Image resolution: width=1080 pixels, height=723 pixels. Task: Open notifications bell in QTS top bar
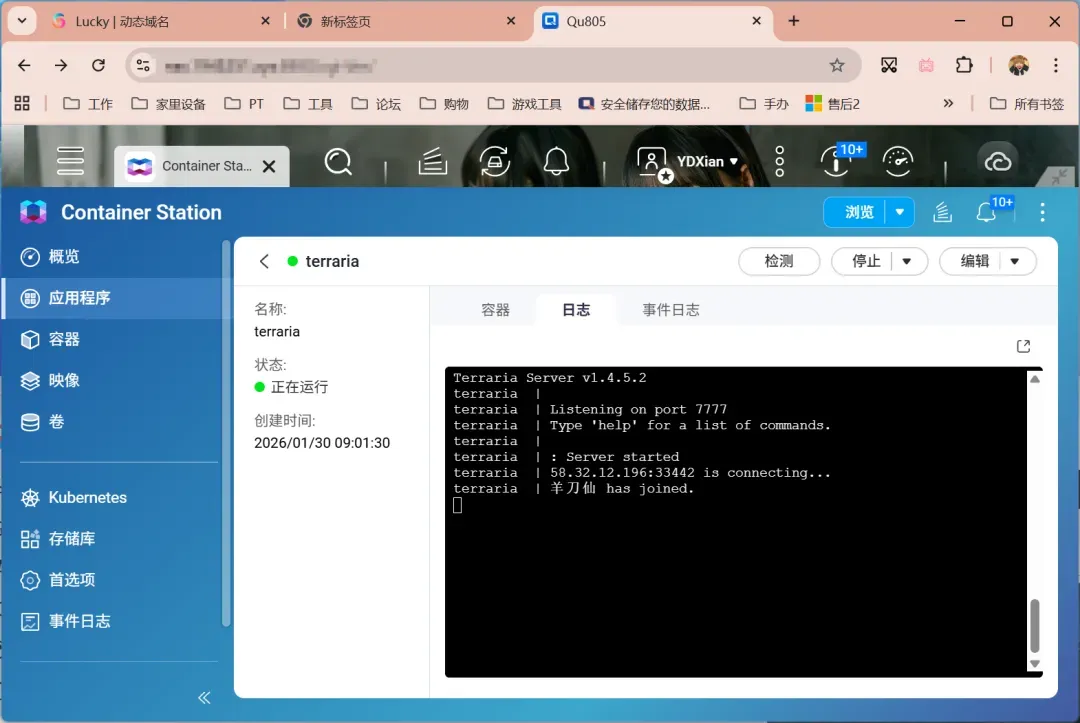click(556, 161)
